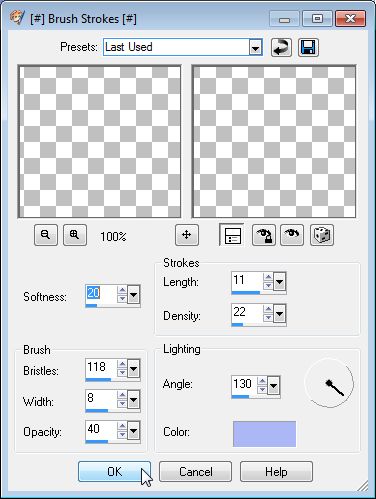
Task: Expand the Softness slider dropdown arrow
Action: tap(133, 295)
